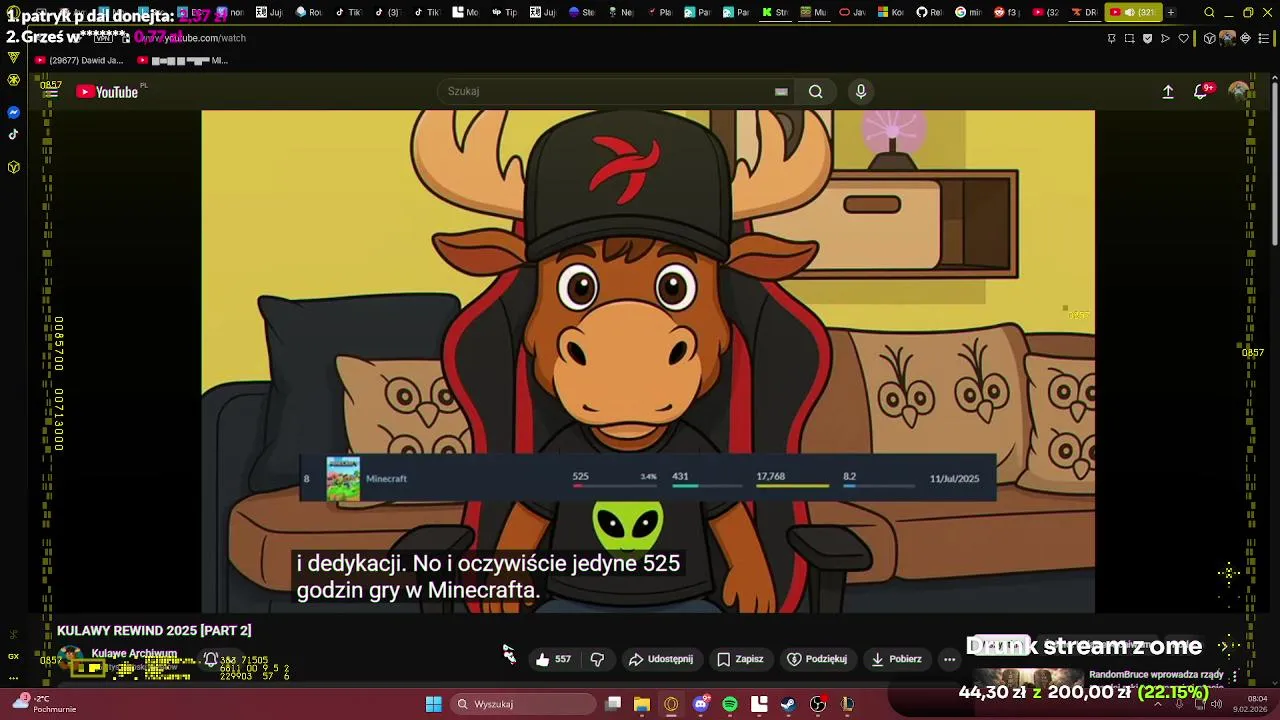1280x720 pixels.
Task: Open Messenger in the Opera GX sidebar
Action: point(14,112)
